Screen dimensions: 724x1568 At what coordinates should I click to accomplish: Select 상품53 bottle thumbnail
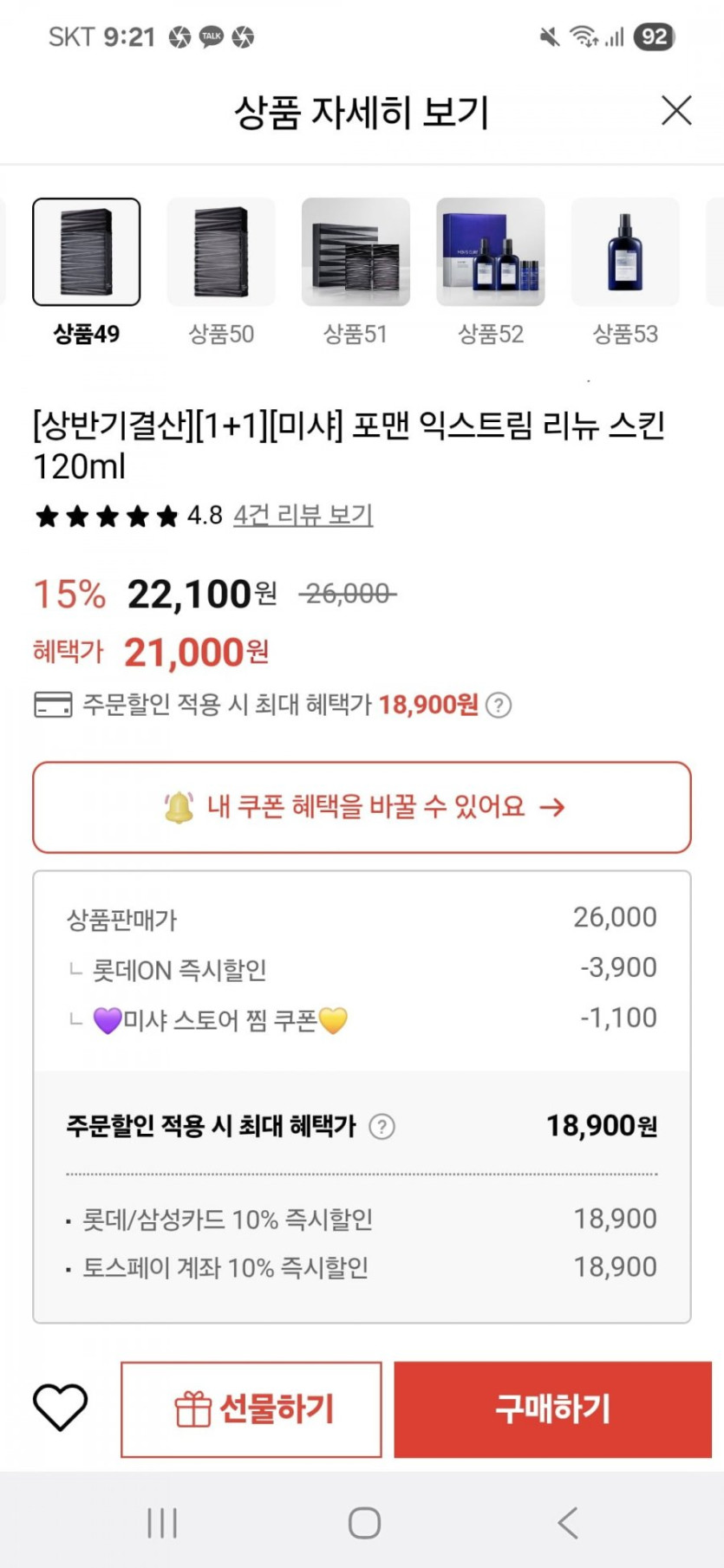tap(625, 252)
